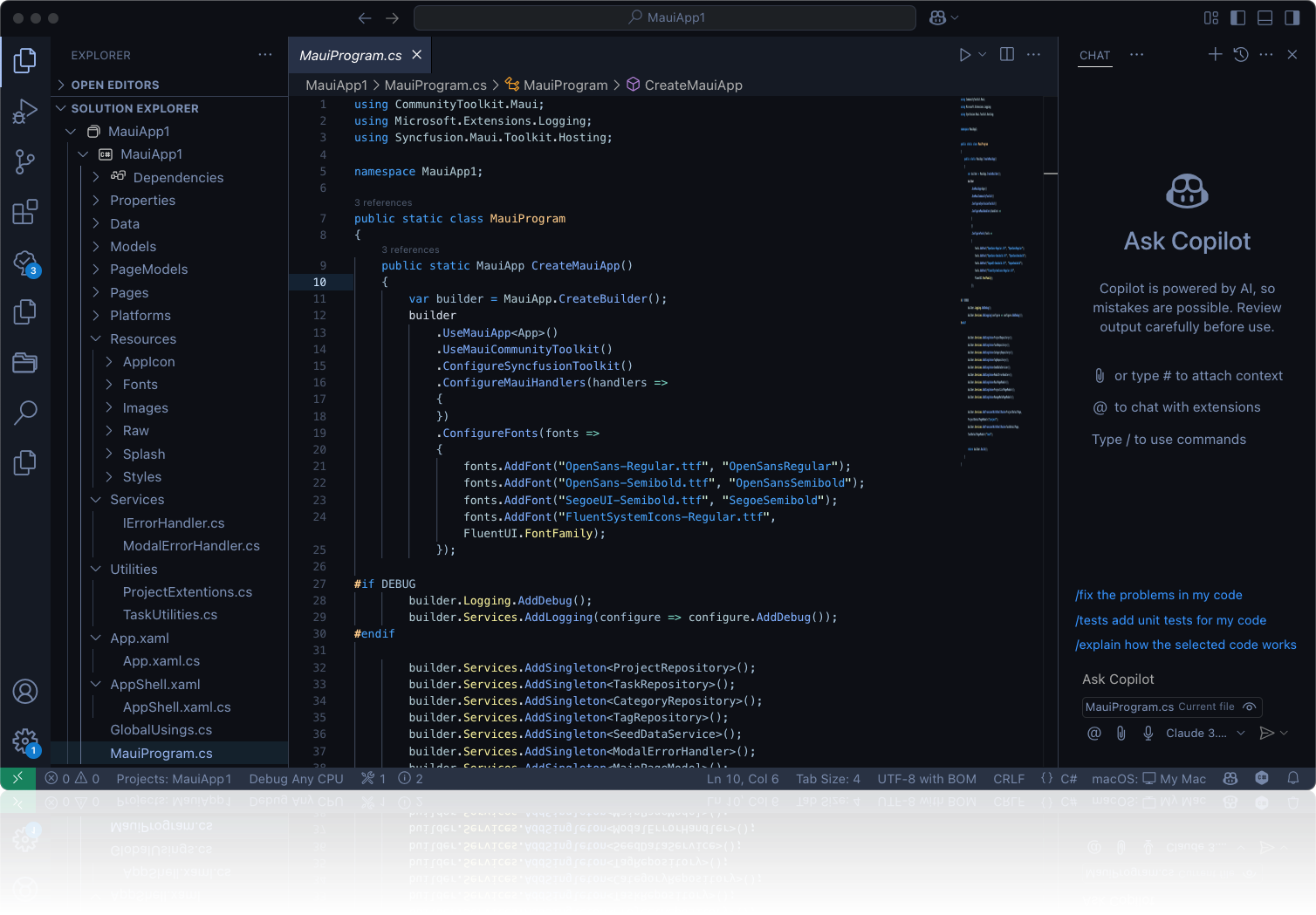Close the chat panel
This screenshot has height=915, width=1316.
click(x=1292, y=55)
